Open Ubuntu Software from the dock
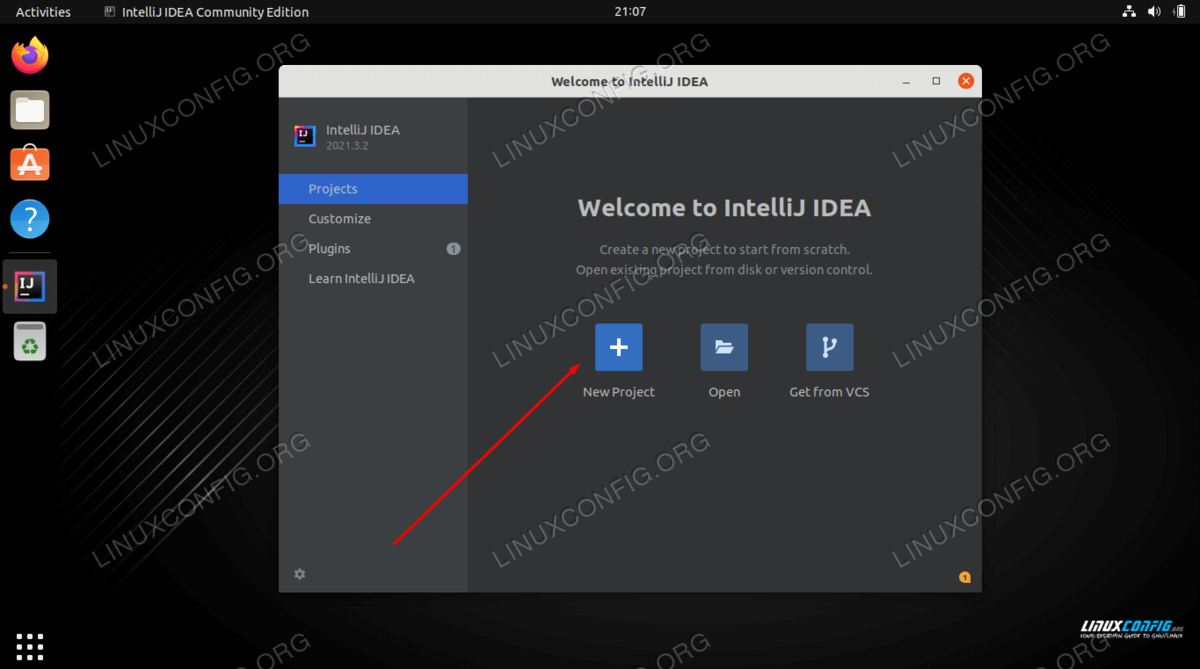The width and height of the screenshot is (1200, 669). (30, 164)
